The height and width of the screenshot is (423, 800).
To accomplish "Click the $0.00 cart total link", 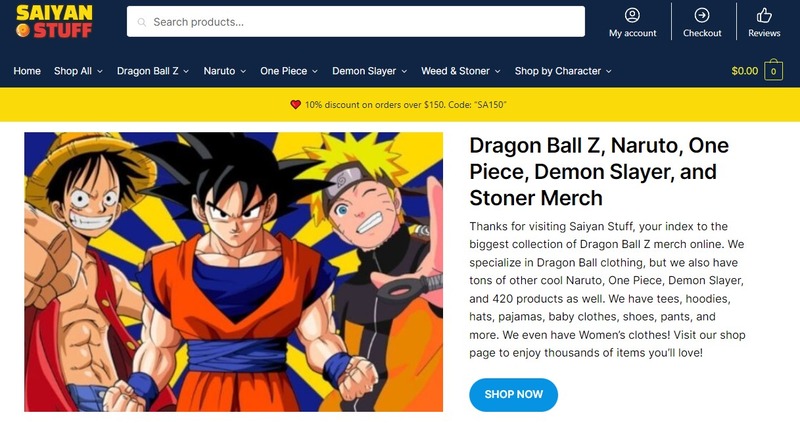I will pos(744,71).
